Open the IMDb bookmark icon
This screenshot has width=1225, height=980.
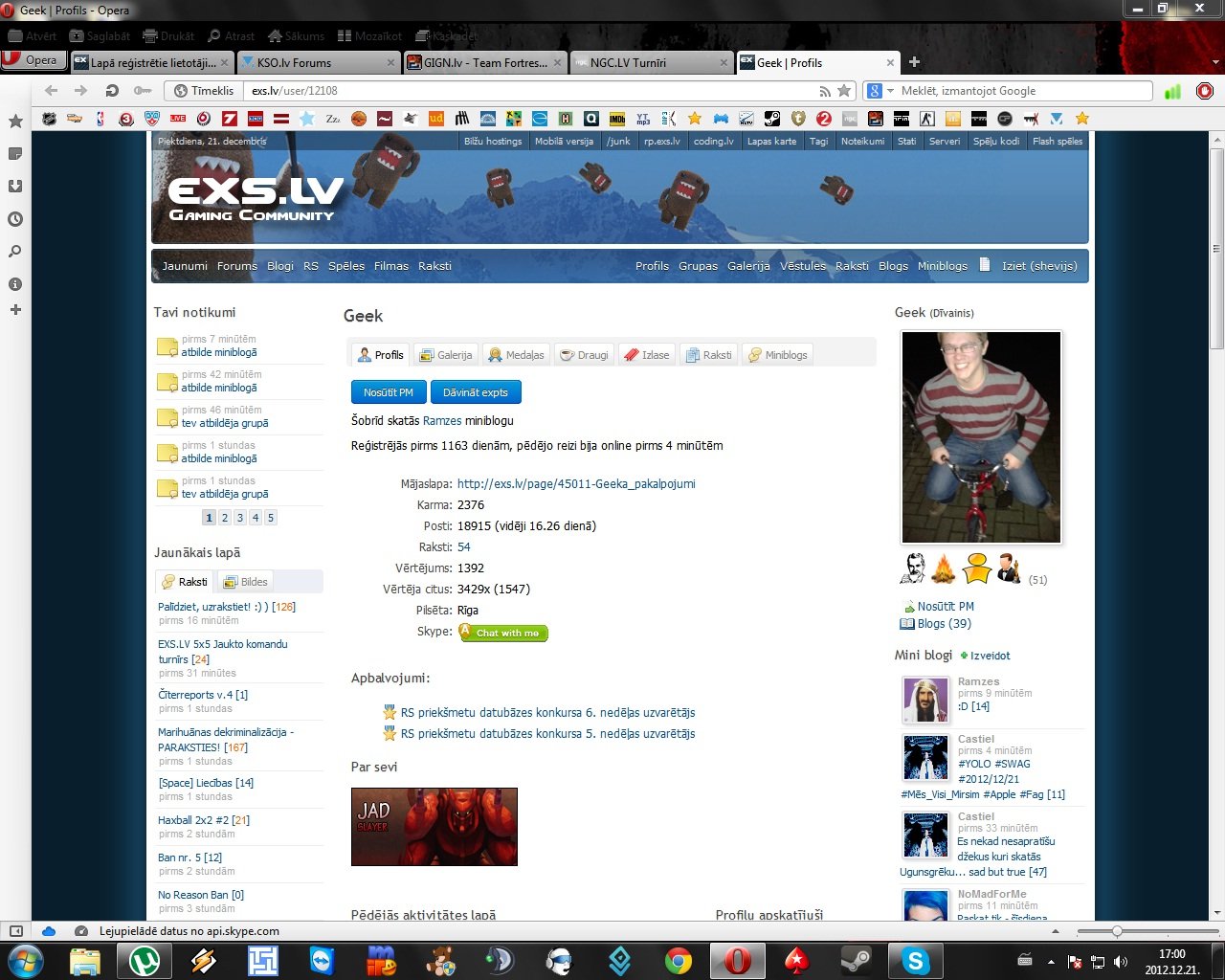pos(617,119)
